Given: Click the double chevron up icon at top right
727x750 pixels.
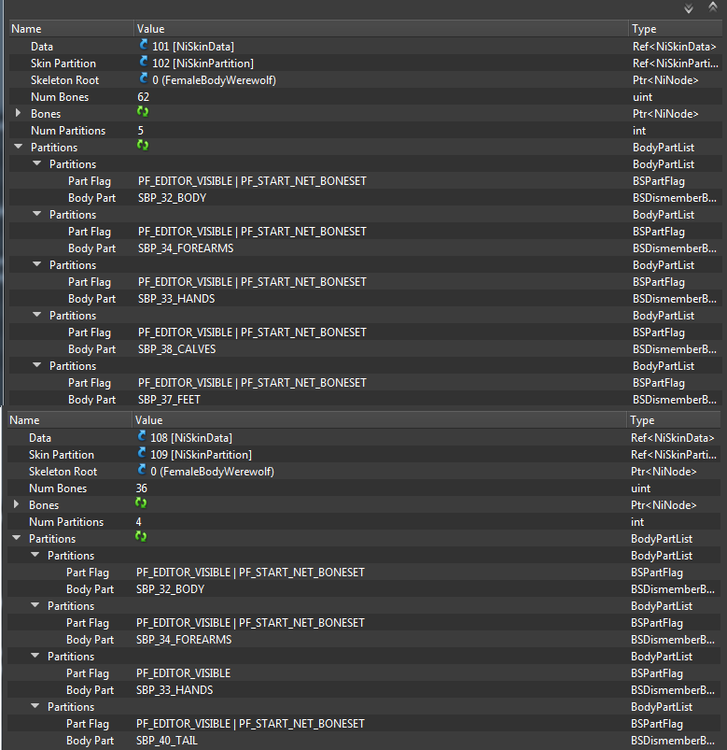Looking at the screenshot, I should [712, 7].
